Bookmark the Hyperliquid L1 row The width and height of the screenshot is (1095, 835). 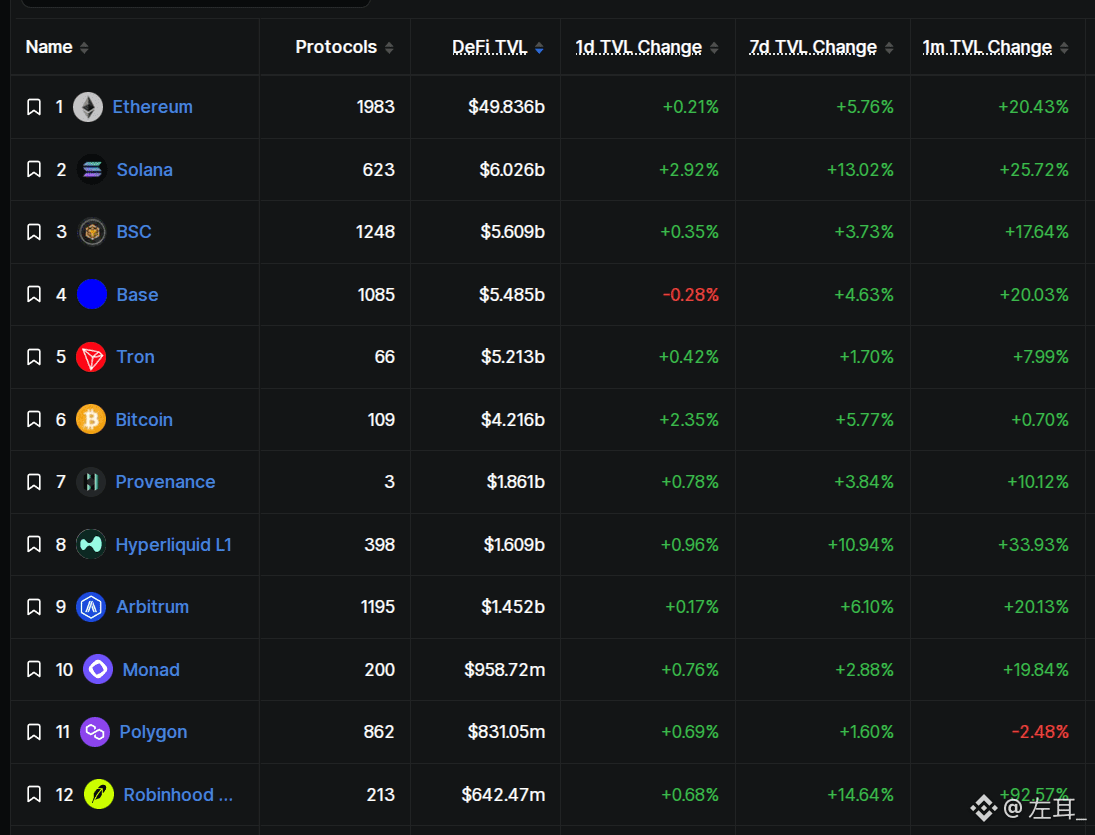(34, 545)
